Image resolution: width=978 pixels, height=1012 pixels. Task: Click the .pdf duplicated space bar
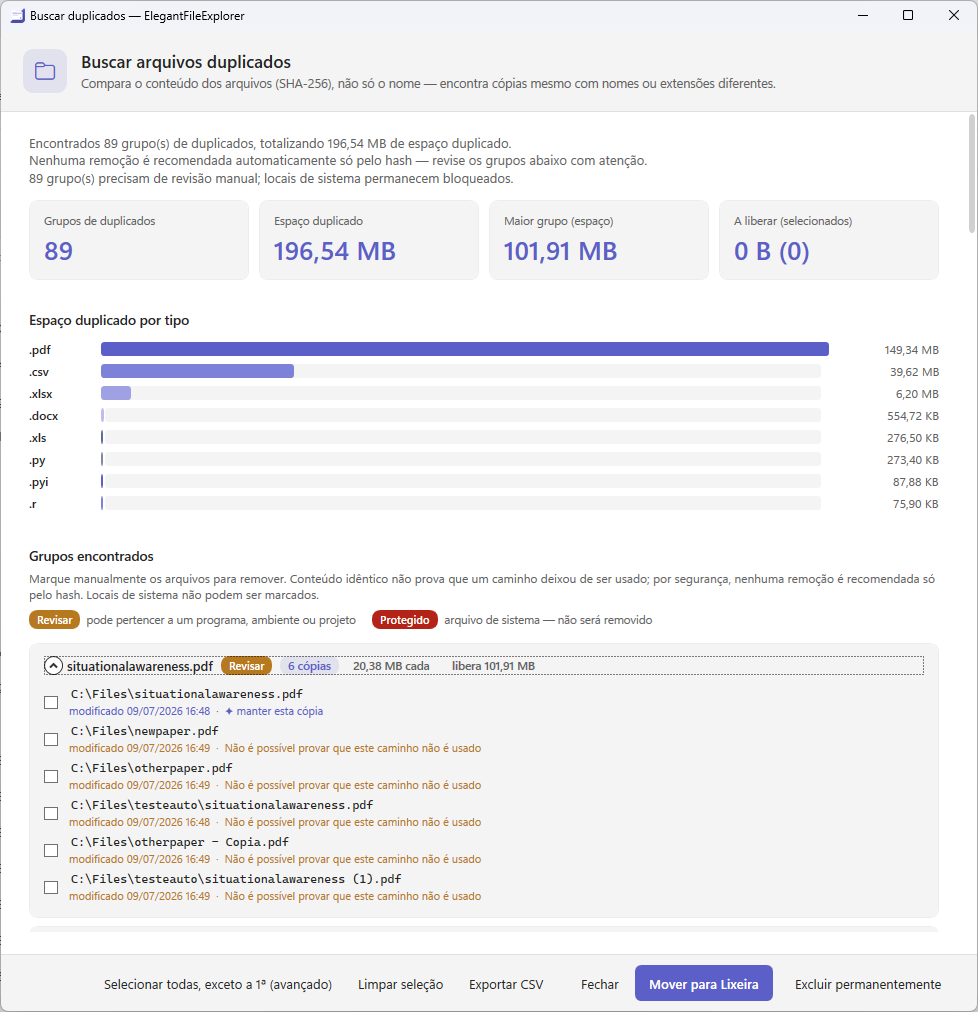(465, 349)
